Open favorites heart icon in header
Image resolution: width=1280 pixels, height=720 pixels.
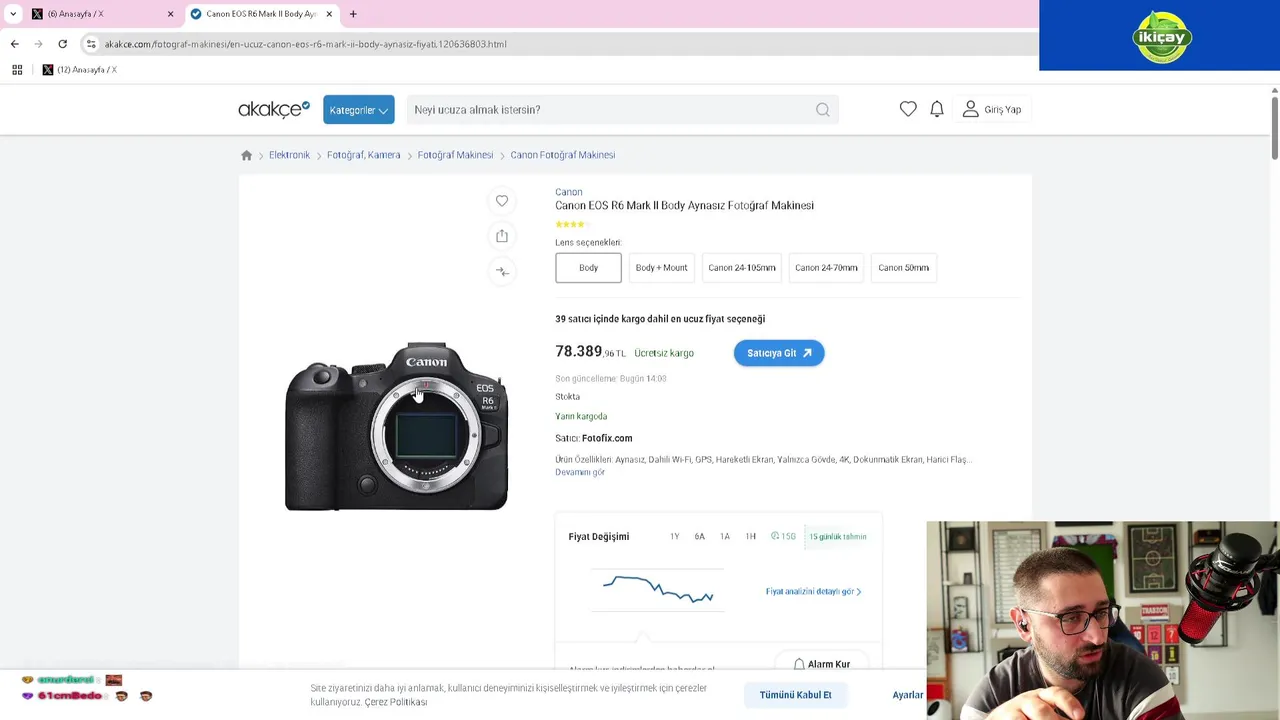(x=908, y=109)
